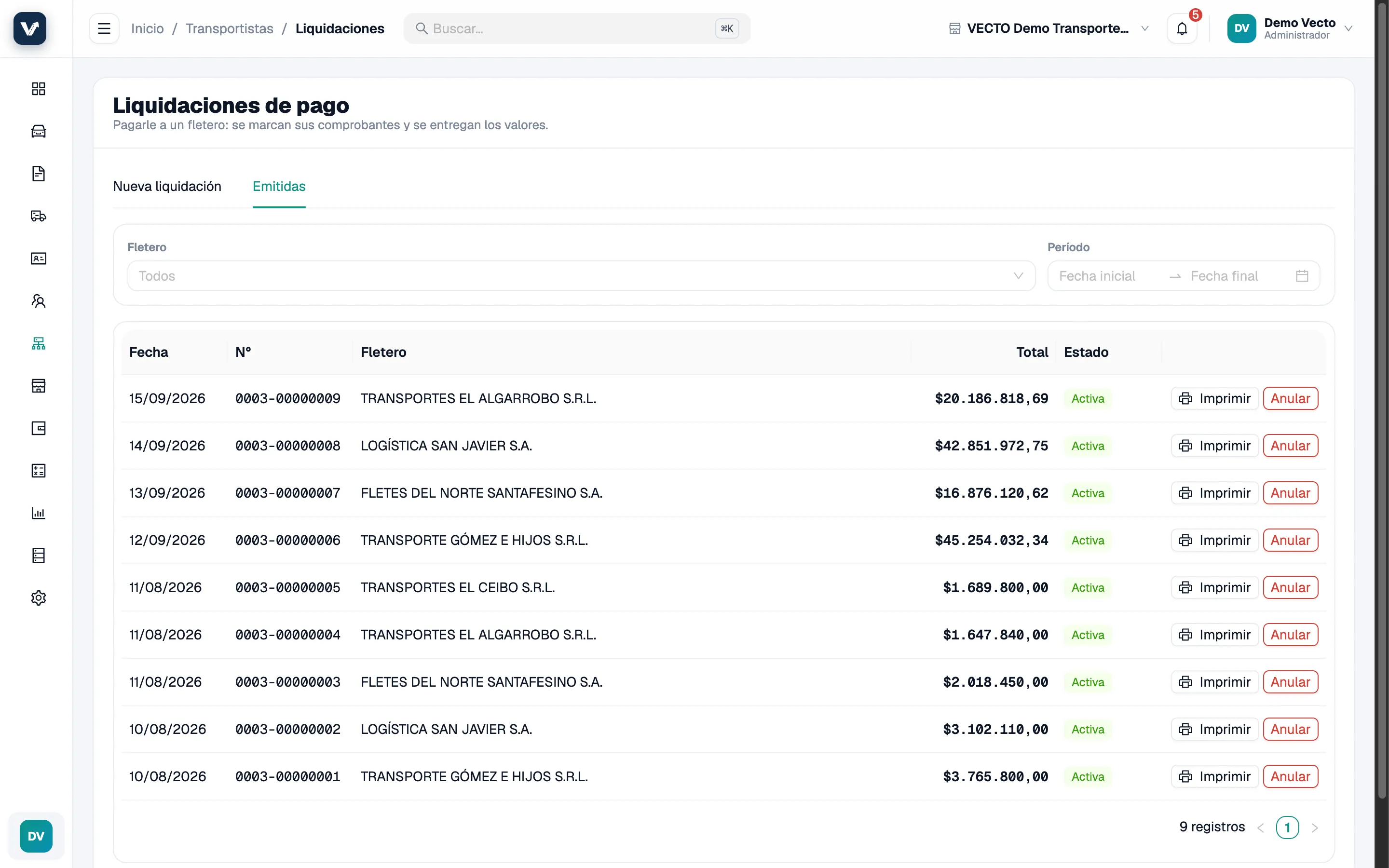The width and height of the screenshot is (1389, 868).
Task: Click the calendar icon in Período field
Action: click(1302, 276)
